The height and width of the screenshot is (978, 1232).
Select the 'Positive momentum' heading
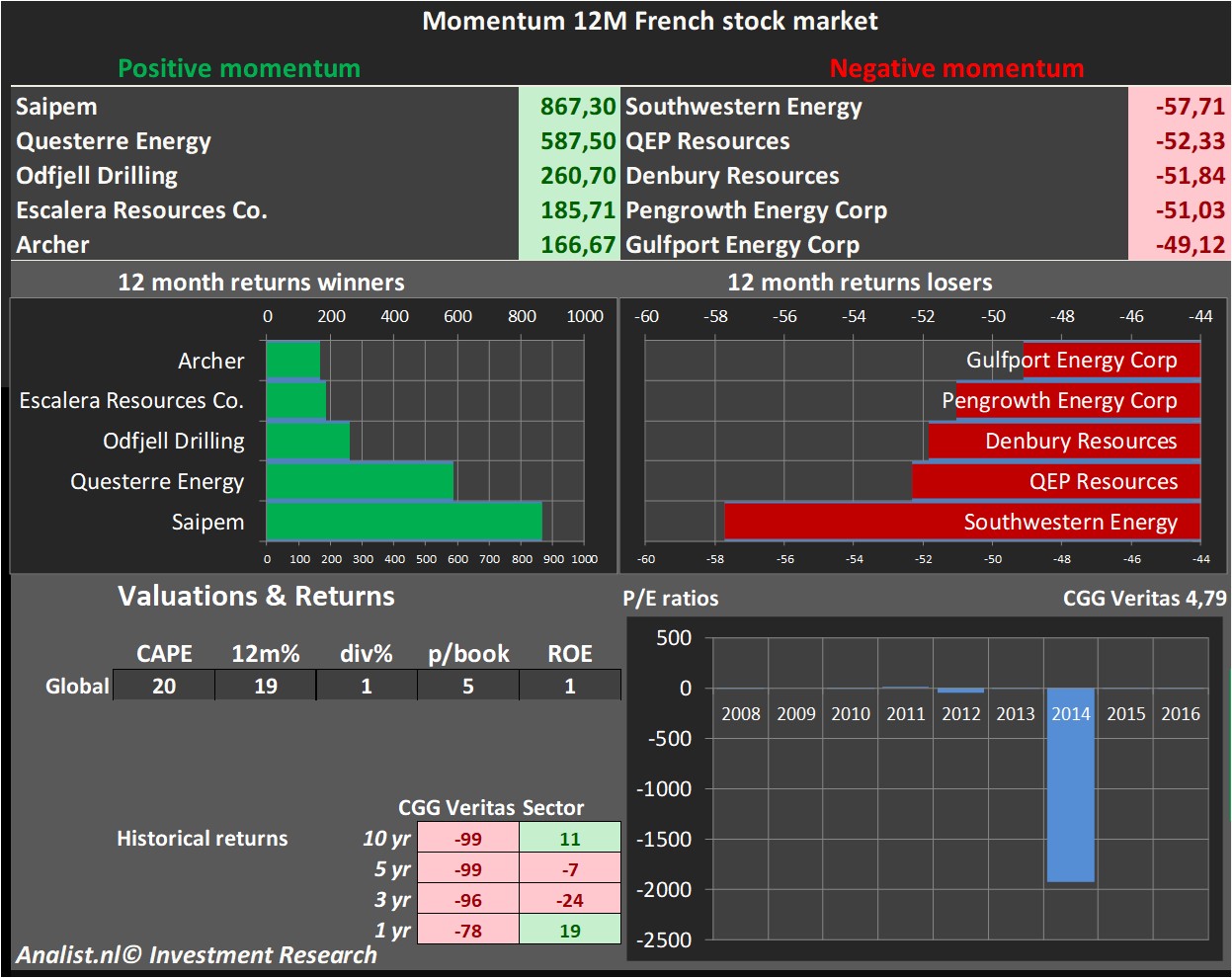(x=239, y=68)
